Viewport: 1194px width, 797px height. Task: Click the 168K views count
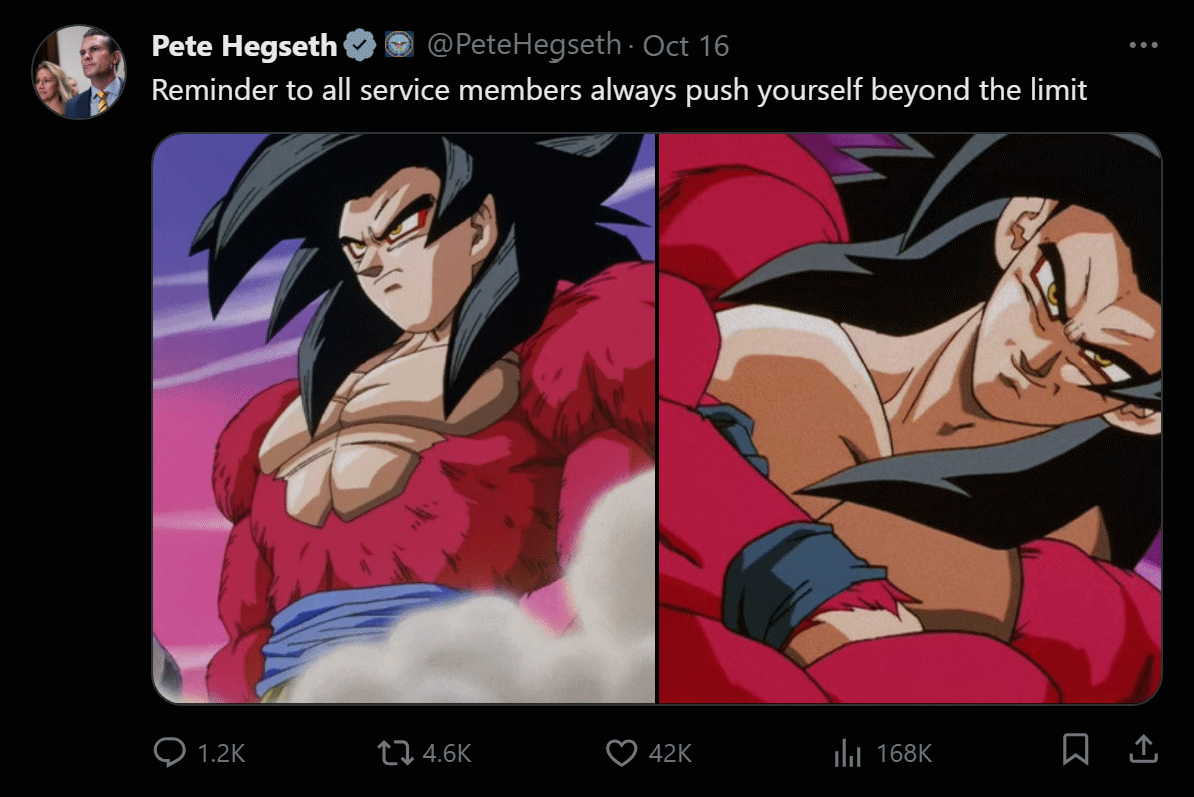904,753
